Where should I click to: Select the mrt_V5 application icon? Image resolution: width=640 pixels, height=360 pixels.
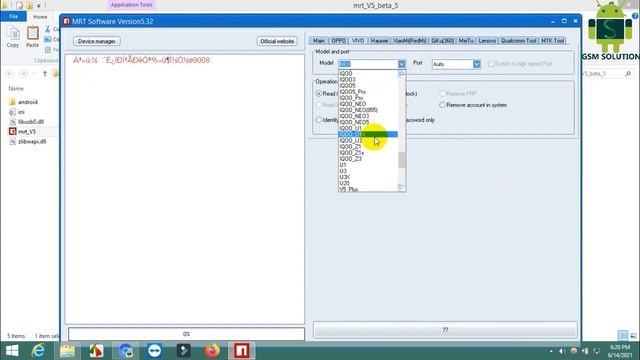click(x=12, y=131)
